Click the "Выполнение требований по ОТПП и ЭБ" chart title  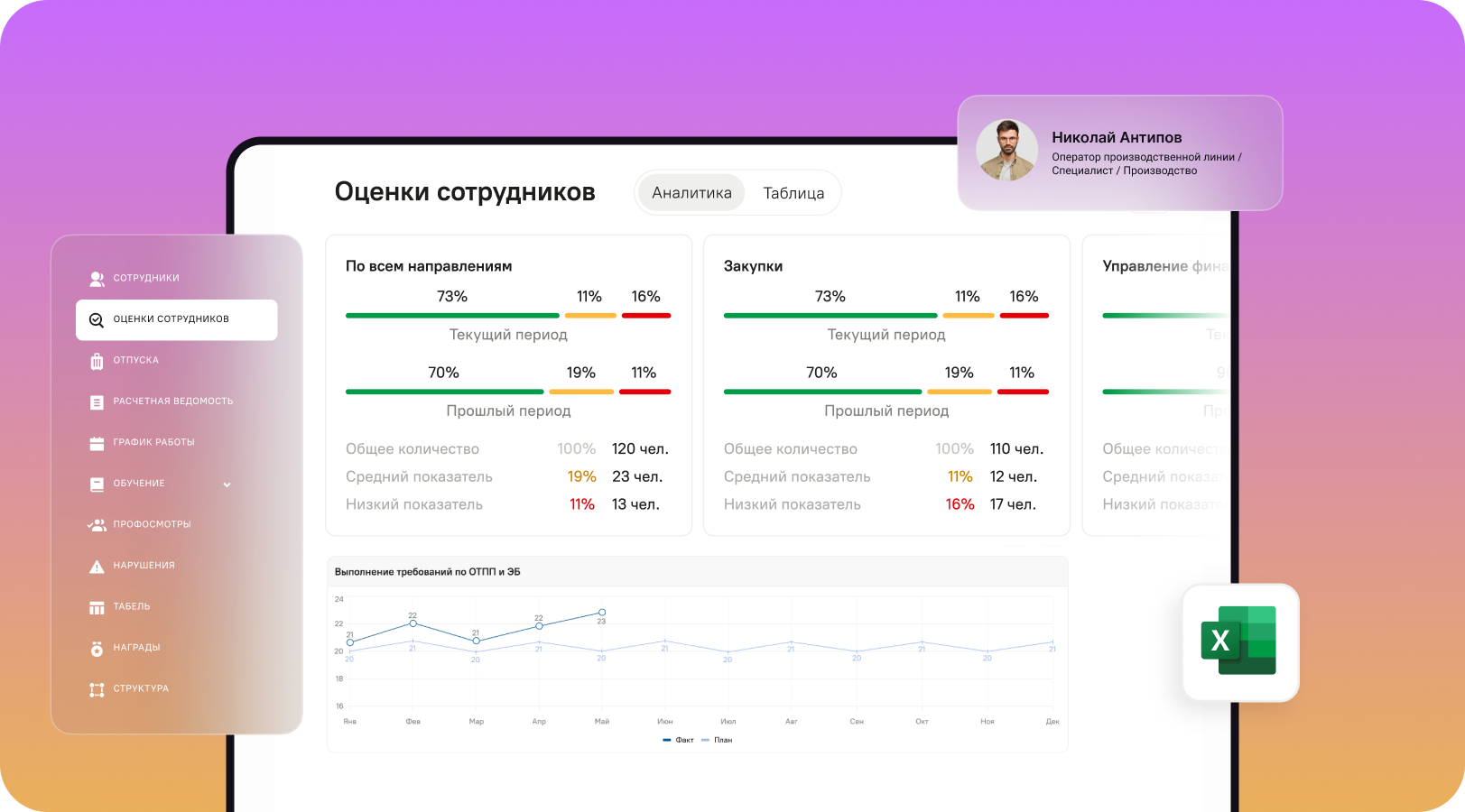(x=427, y=572)
